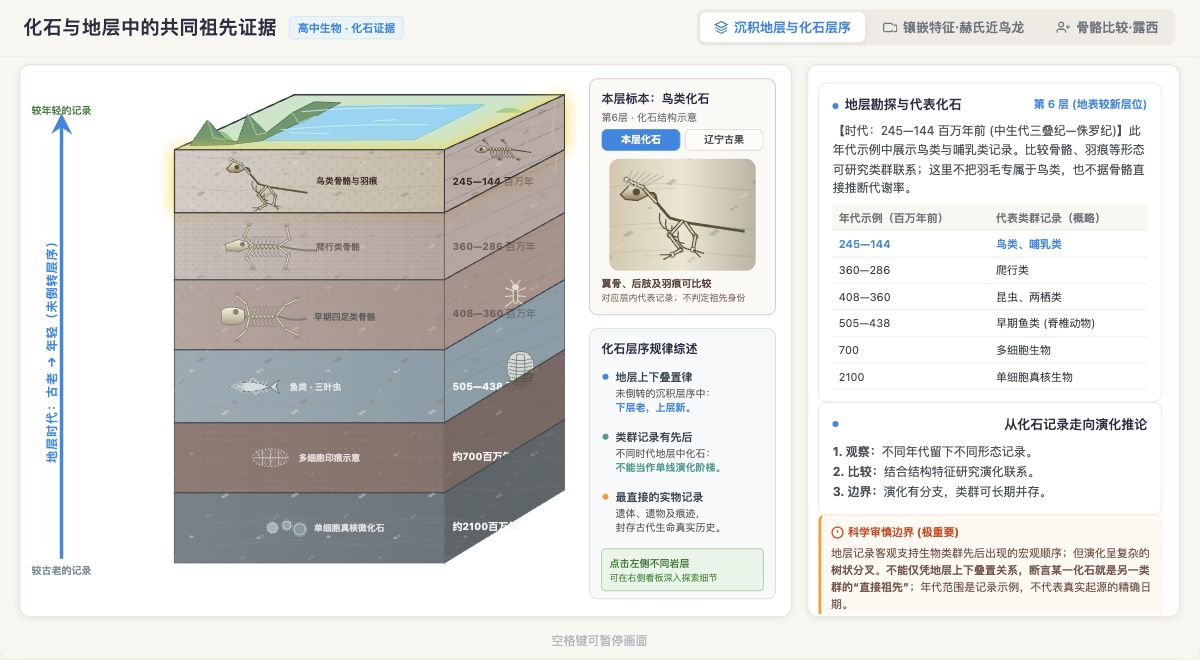Switch to the 镶嵌特征·赫氏近鸟龙 tab
This screenshot has height=660, width=1200.
pyautogui.click(x=953, y=28)
